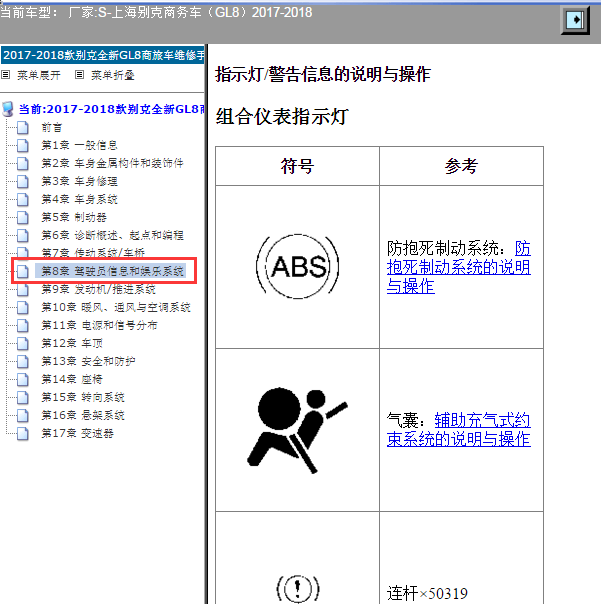Select the root node 当前:2017-2018款别克全新GL8

pyautogui.click(x=111, y=109)
